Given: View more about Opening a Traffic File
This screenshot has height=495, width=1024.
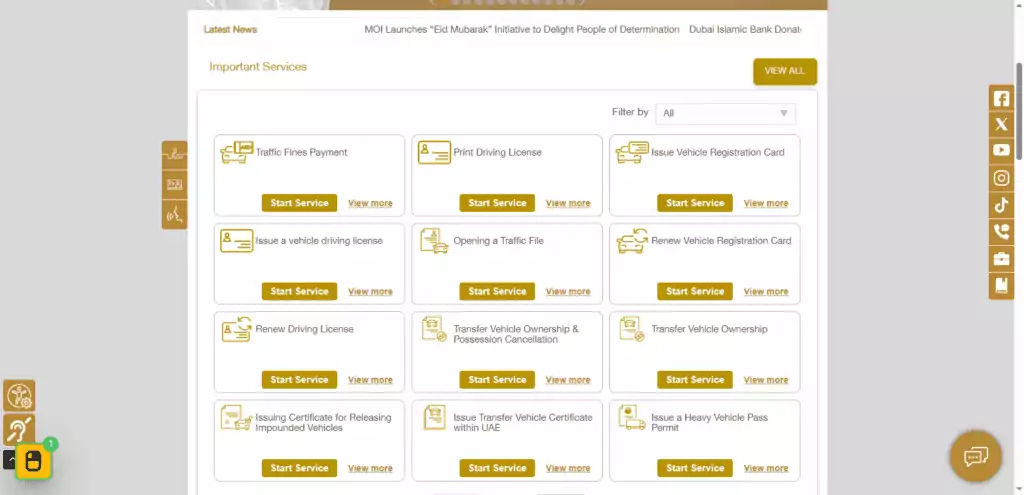Looking at the screenshot, I should pyautogui.click(x=568, y=291).
